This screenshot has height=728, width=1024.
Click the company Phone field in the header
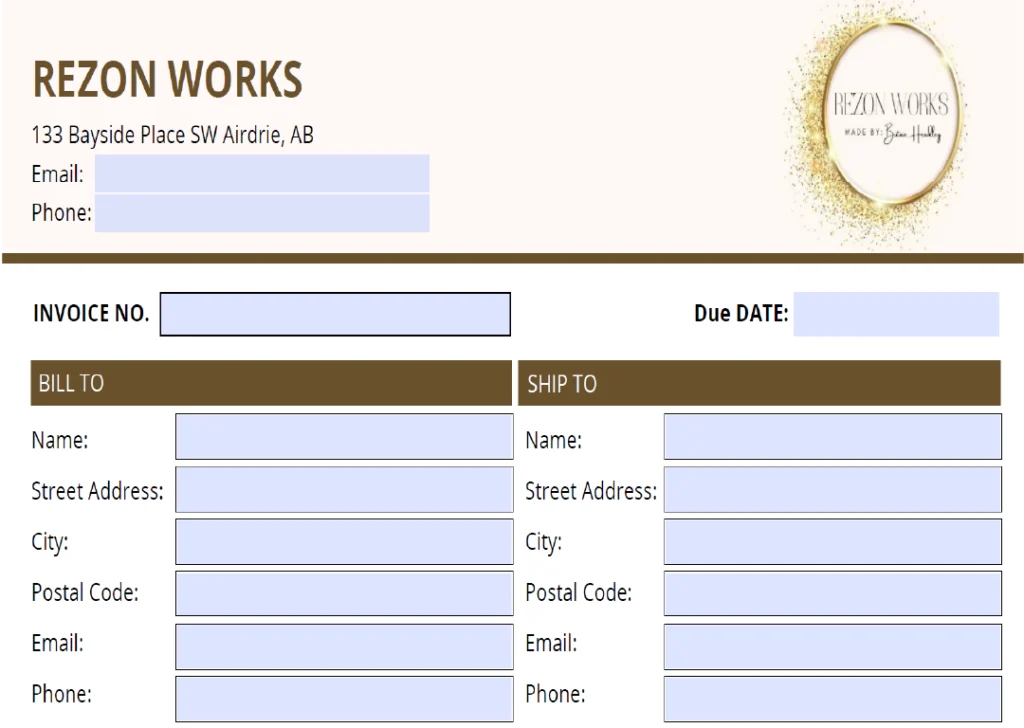(x=262, y=213)
